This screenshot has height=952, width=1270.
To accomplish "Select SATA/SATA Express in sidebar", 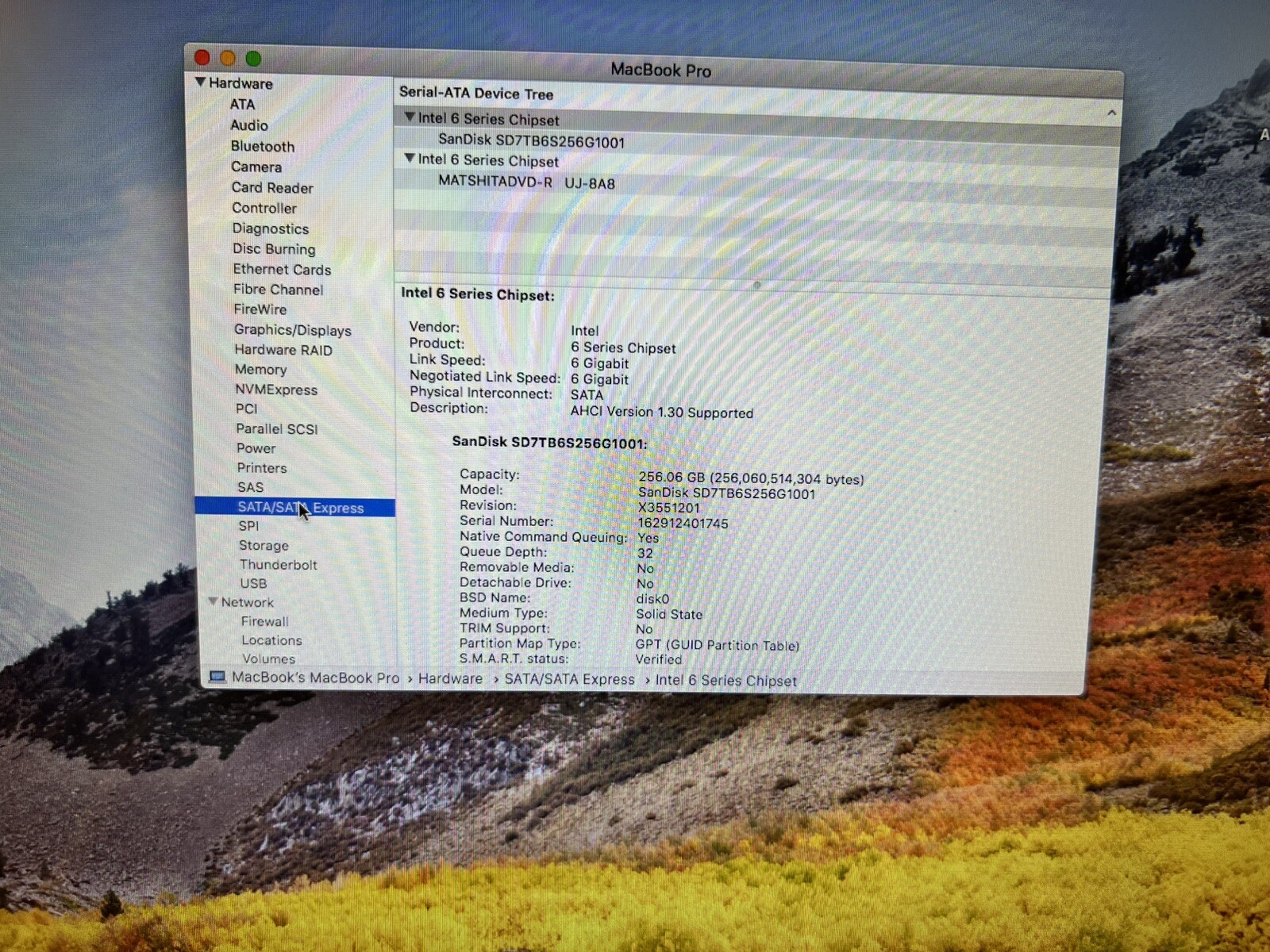I will 295,507.
